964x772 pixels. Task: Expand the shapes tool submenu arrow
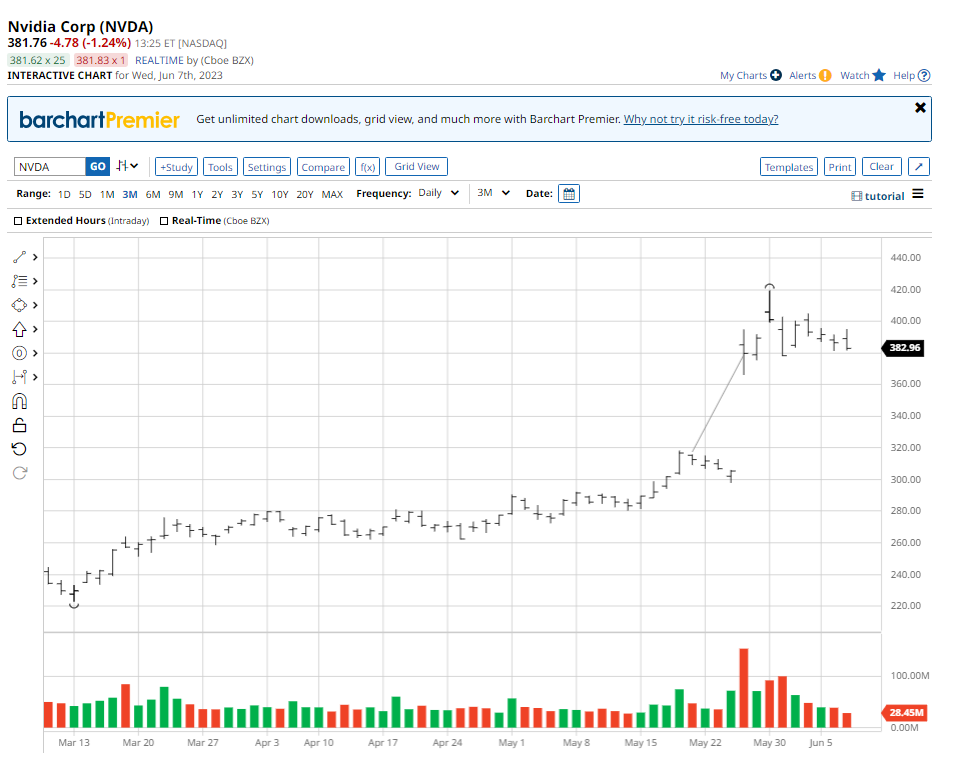tap(35, 305)
